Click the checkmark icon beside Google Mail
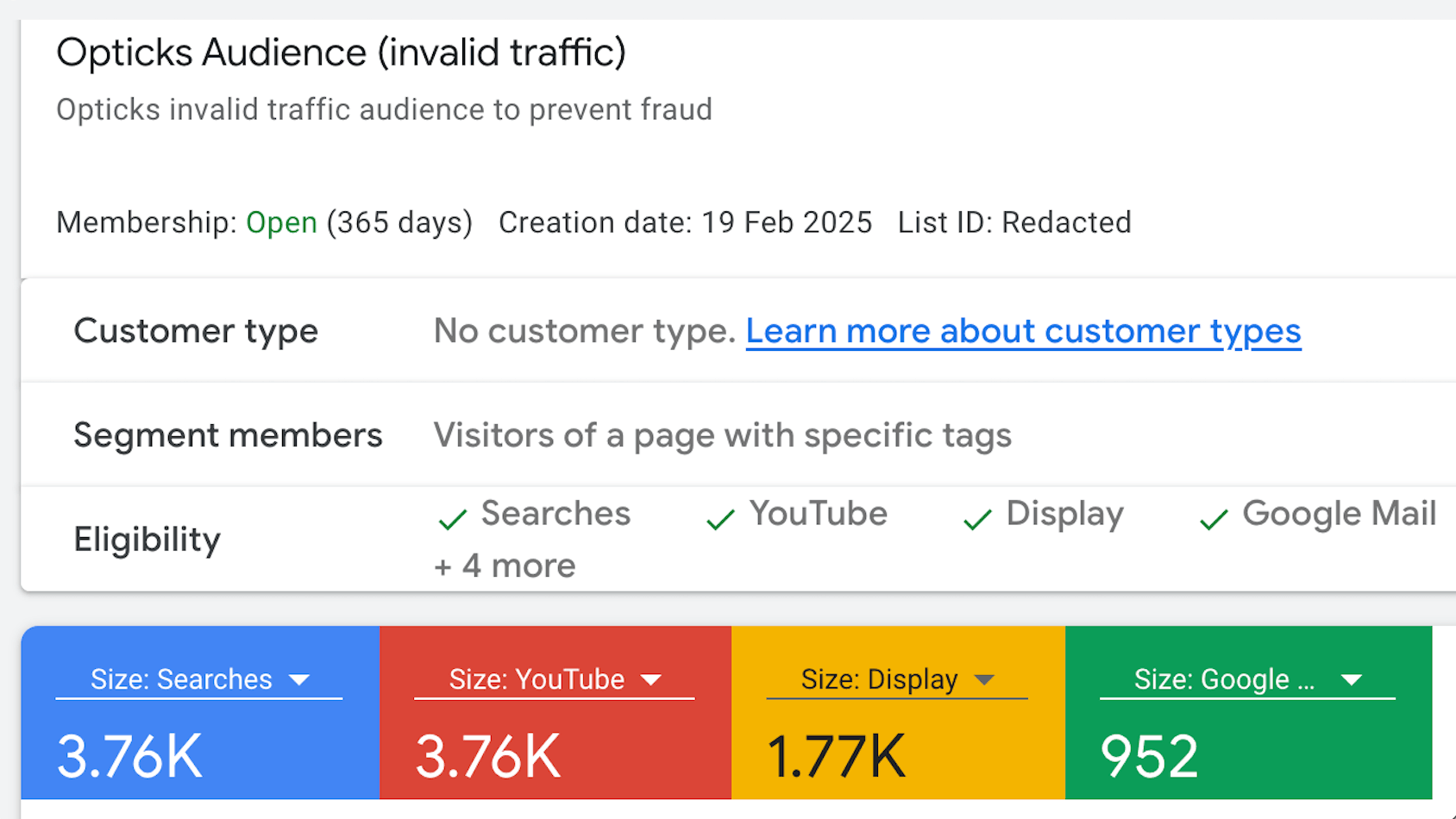The image size is (1456, 819). (x=1214, y=518)
